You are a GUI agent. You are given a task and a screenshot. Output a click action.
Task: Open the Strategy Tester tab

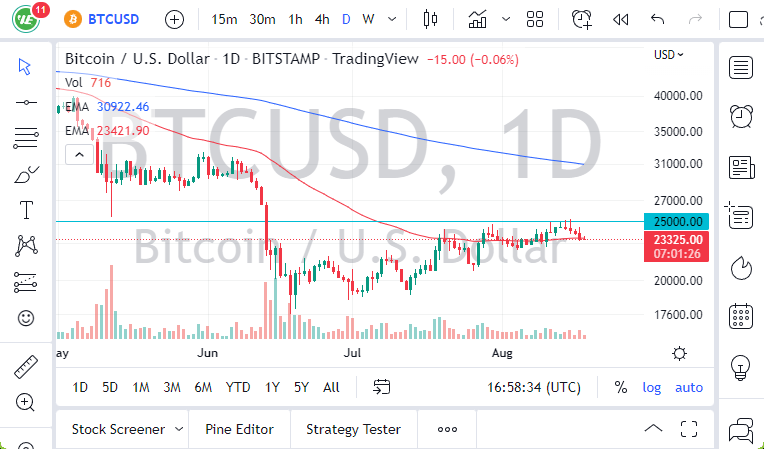click(353, 429)
